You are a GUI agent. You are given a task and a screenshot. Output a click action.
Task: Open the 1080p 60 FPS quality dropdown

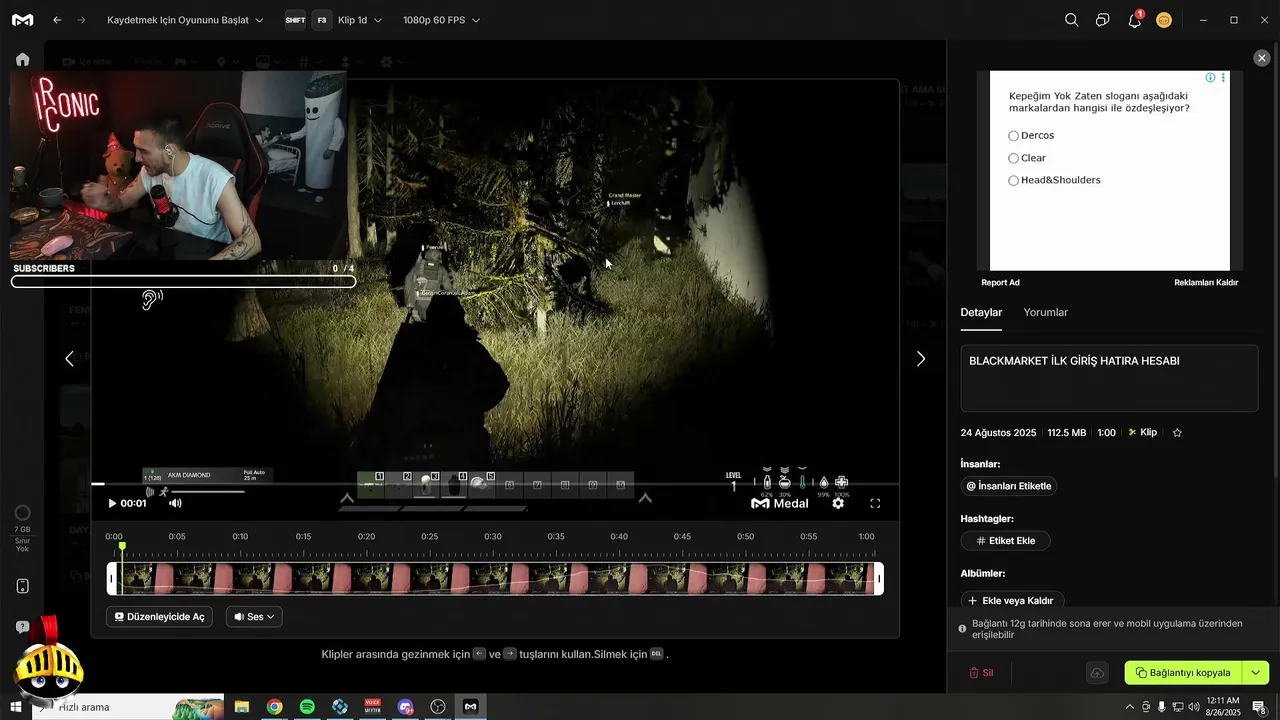click(441, 20)
